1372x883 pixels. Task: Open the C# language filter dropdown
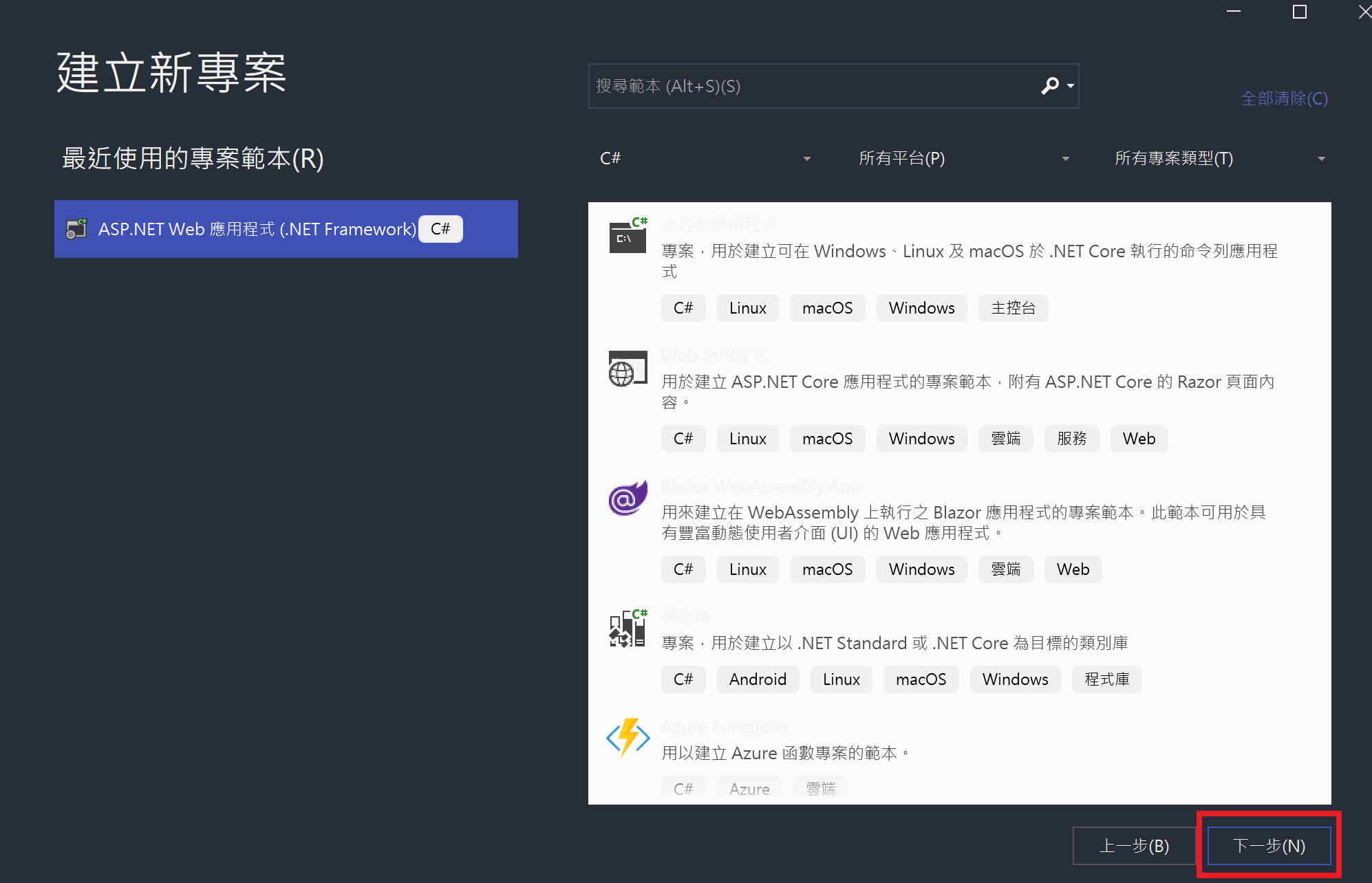(703, 157)
